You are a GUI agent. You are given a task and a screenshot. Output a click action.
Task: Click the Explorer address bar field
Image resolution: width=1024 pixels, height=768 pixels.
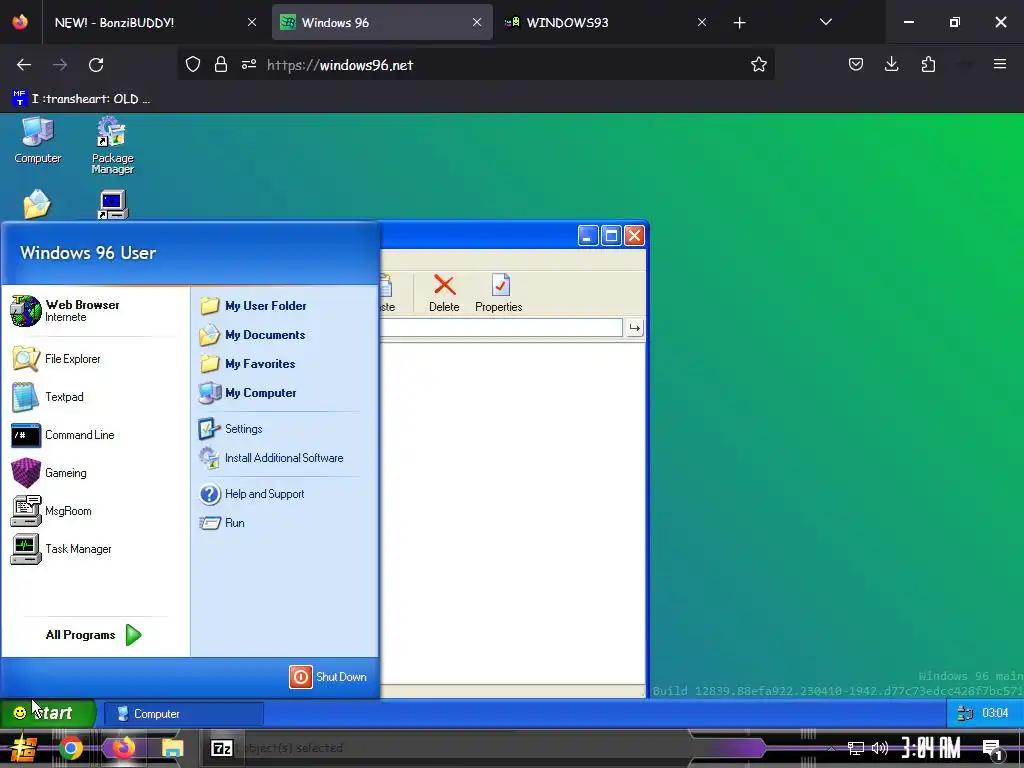tap(501, 328)
